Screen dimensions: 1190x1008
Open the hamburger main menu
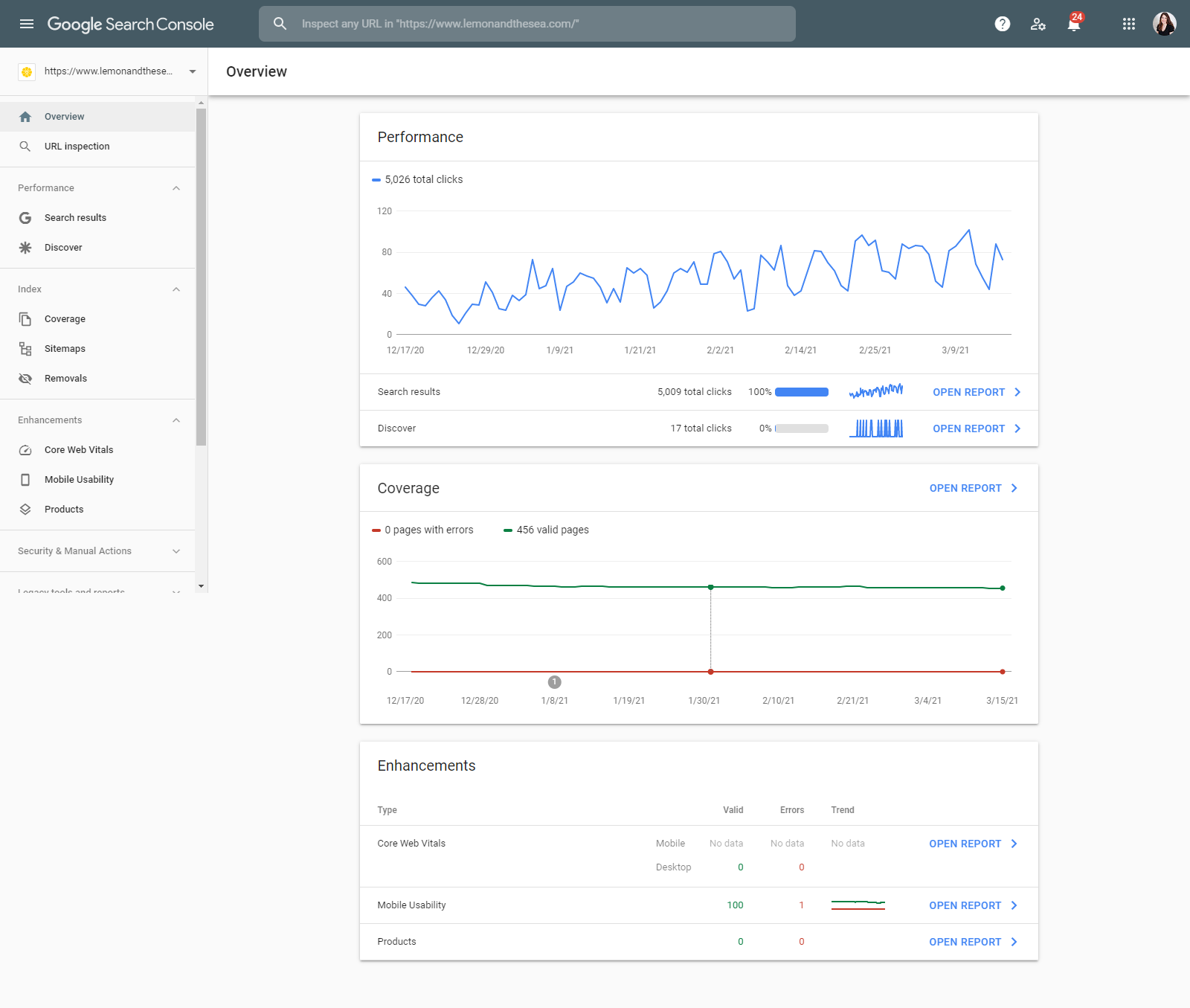point(27,24)
